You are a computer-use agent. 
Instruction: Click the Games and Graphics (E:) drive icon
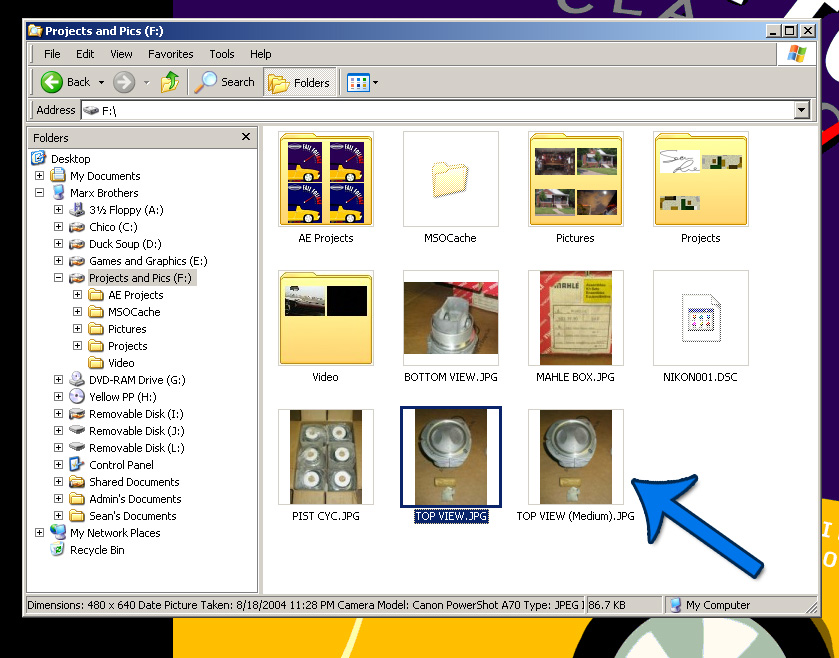[77, 261]
